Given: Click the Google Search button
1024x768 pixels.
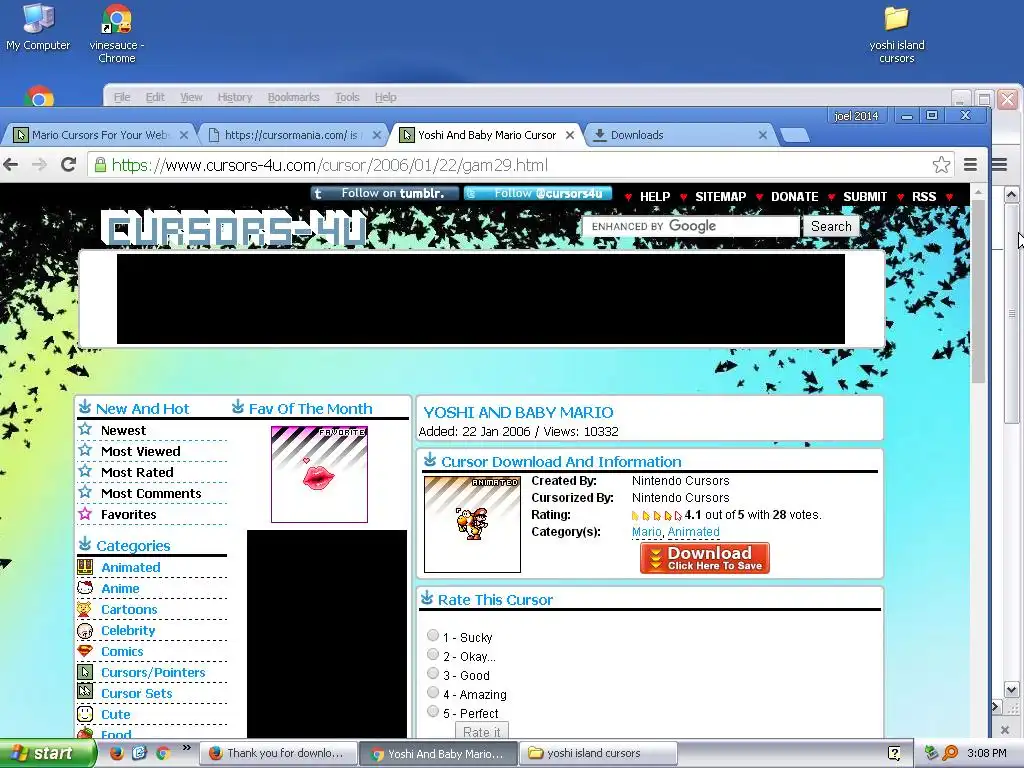Looking at the screenshot, I should click(831, 227).
